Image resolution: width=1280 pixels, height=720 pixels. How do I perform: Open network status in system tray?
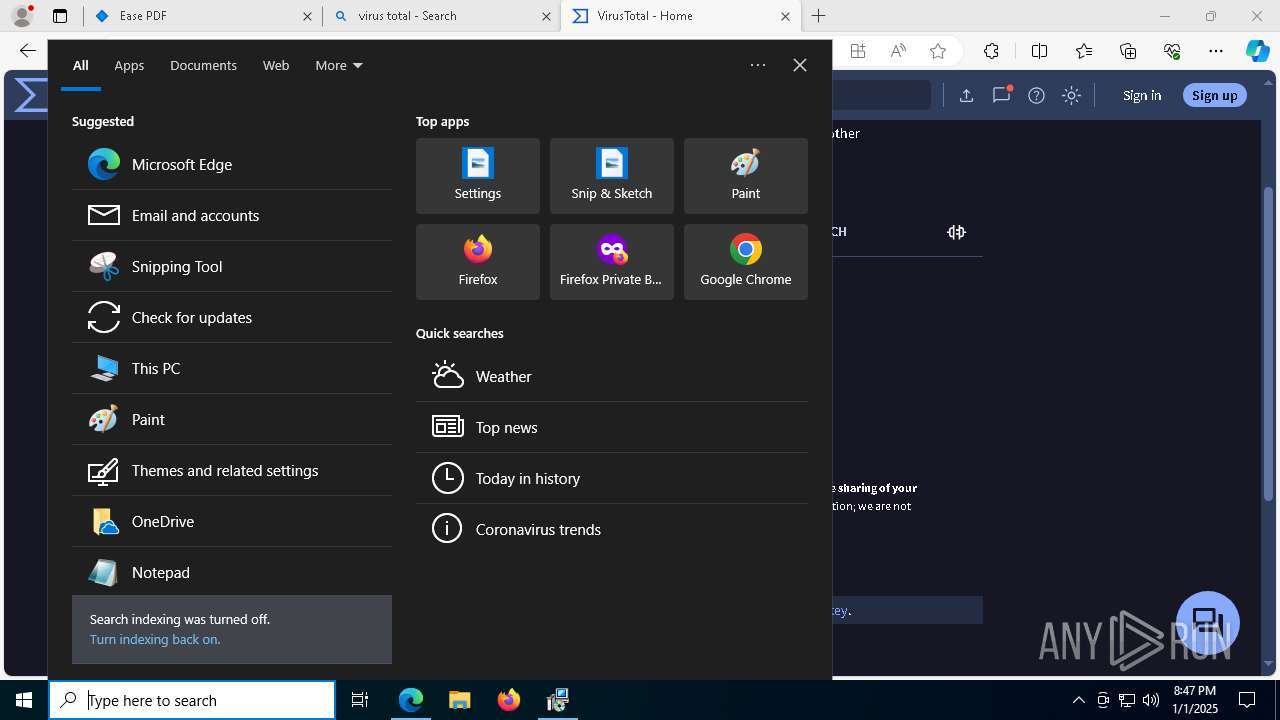pyautogui.click(x=1127, y=700)
